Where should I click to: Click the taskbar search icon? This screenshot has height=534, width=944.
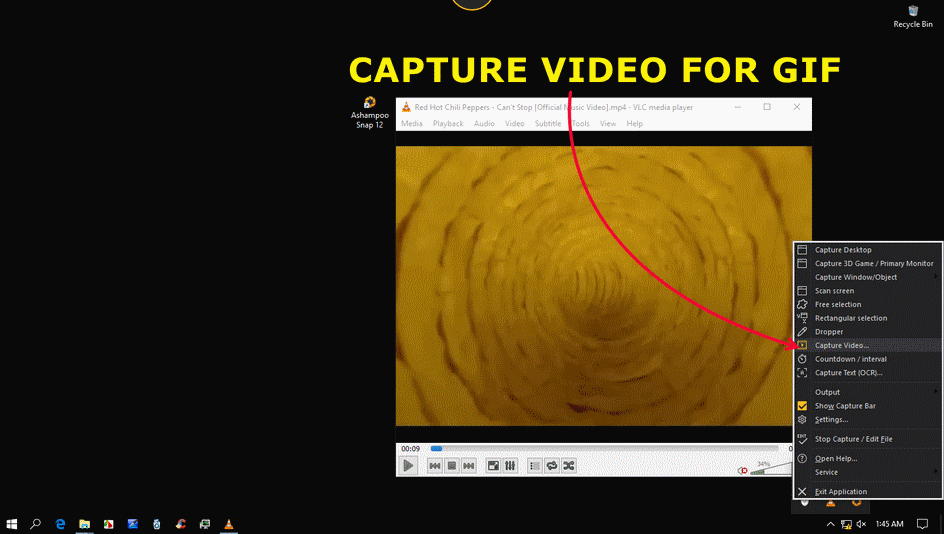tap(36, 524)
